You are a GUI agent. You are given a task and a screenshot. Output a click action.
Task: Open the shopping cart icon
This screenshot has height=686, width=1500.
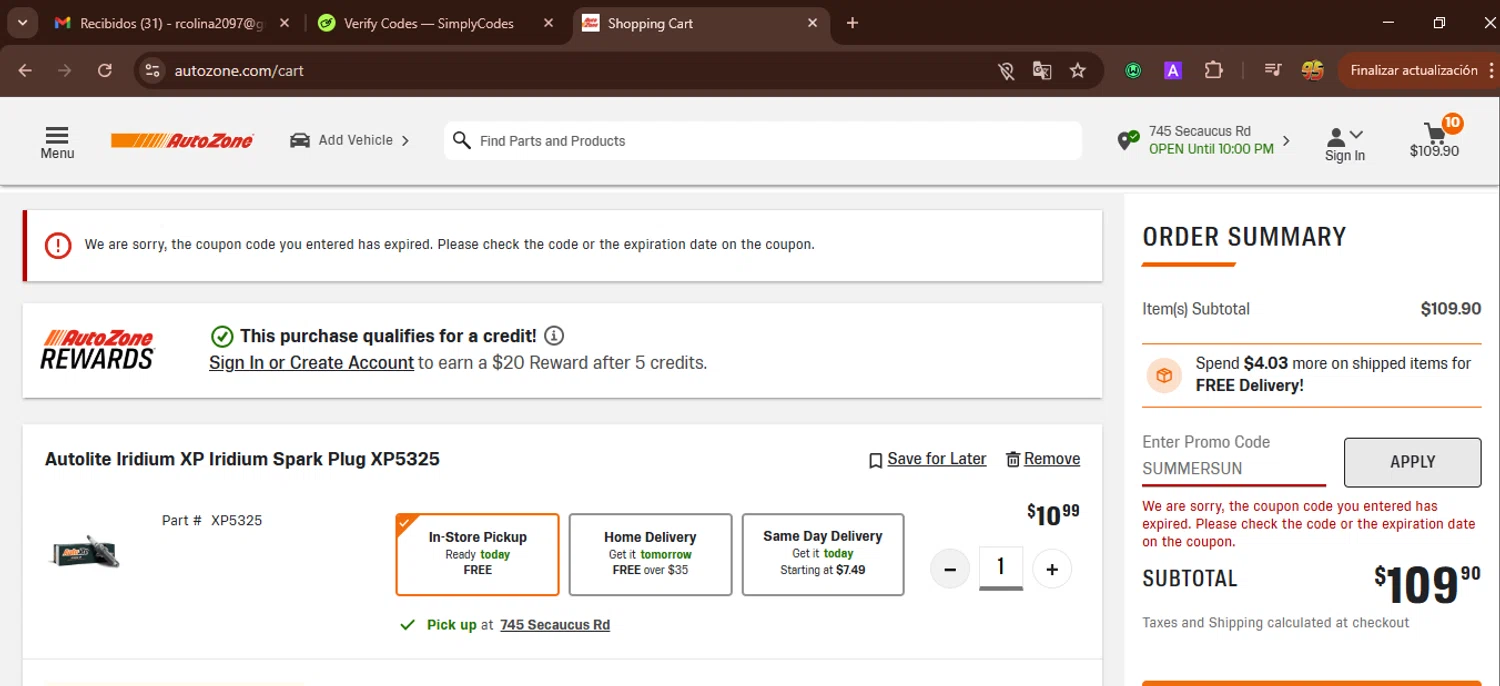[1436, 132]
